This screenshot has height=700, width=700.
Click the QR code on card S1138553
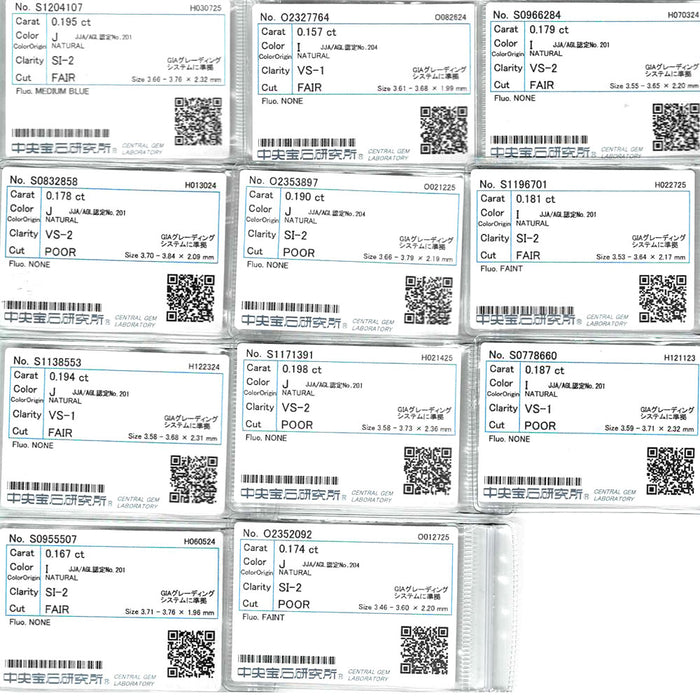[x=194, y=479]
